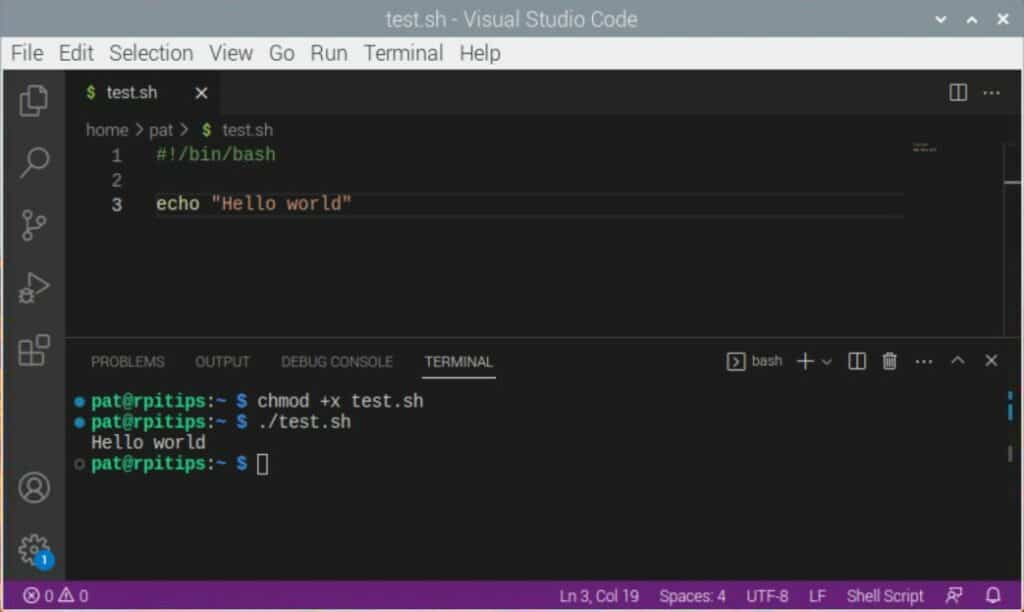Split the terminal panel
The image size is (1024, 612).
(x=857, y=361)
